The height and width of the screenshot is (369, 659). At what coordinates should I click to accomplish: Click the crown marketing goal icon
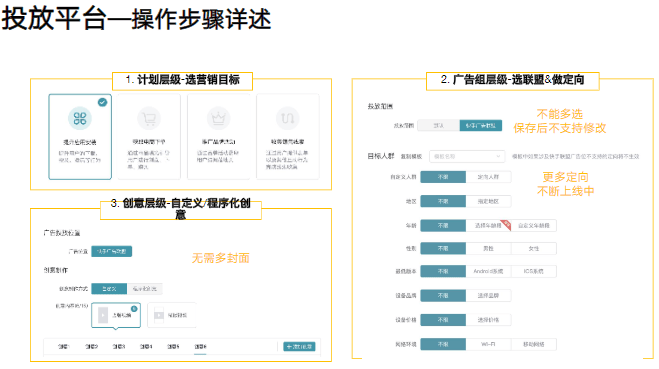click(x=218, y=119)
